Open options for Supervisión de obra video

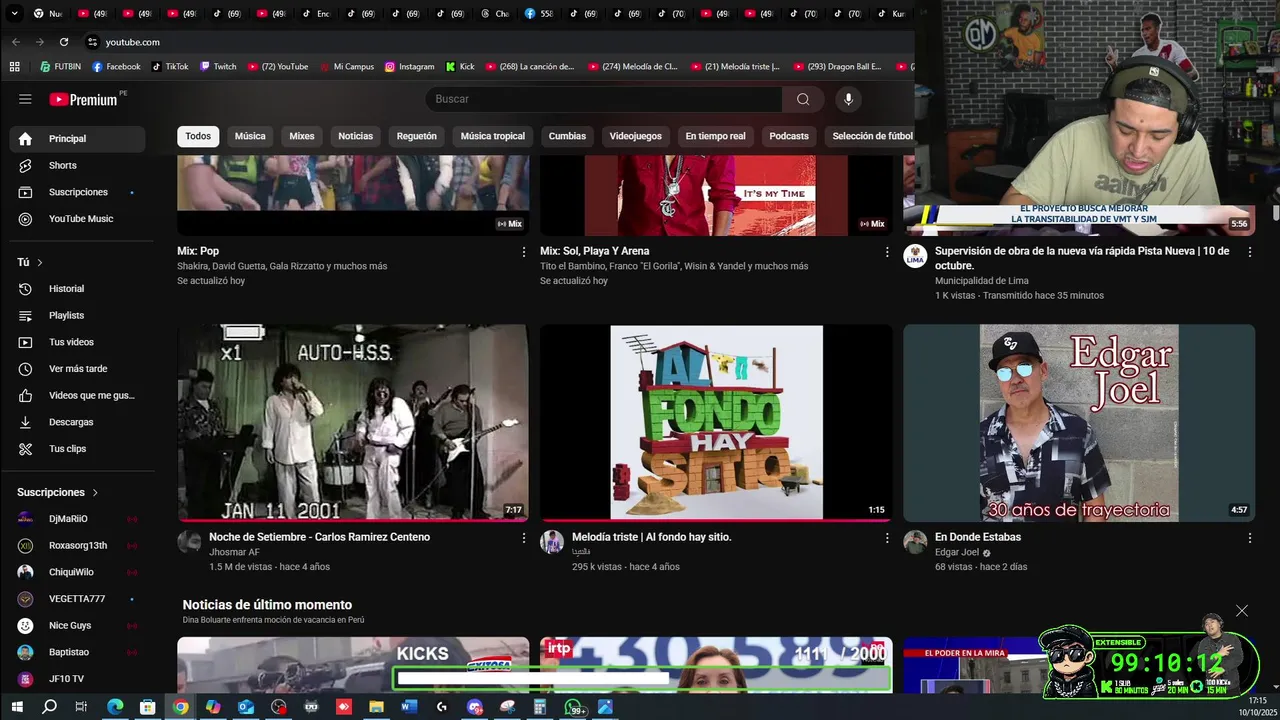click(1249, 252)
